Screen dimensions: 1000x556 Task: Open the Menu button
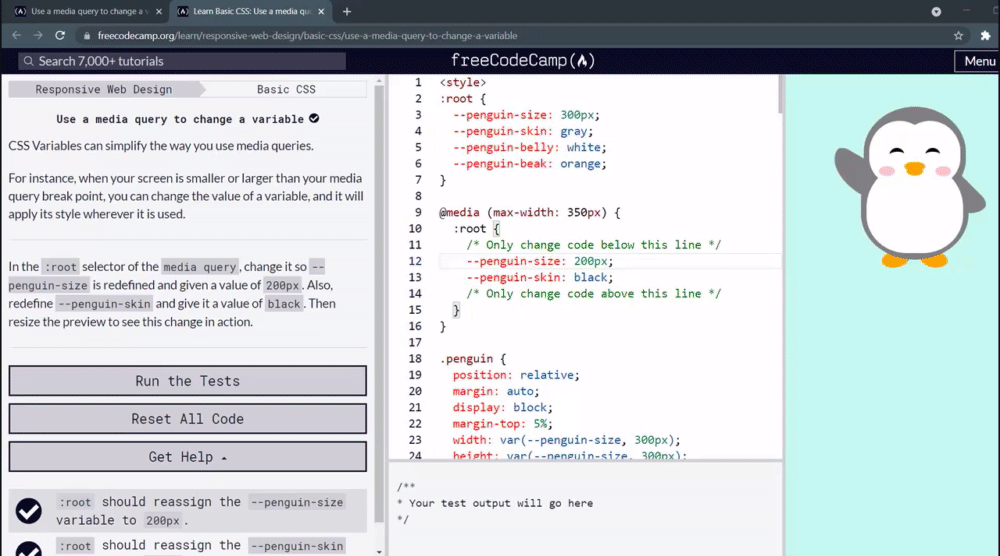click(979, 61)
